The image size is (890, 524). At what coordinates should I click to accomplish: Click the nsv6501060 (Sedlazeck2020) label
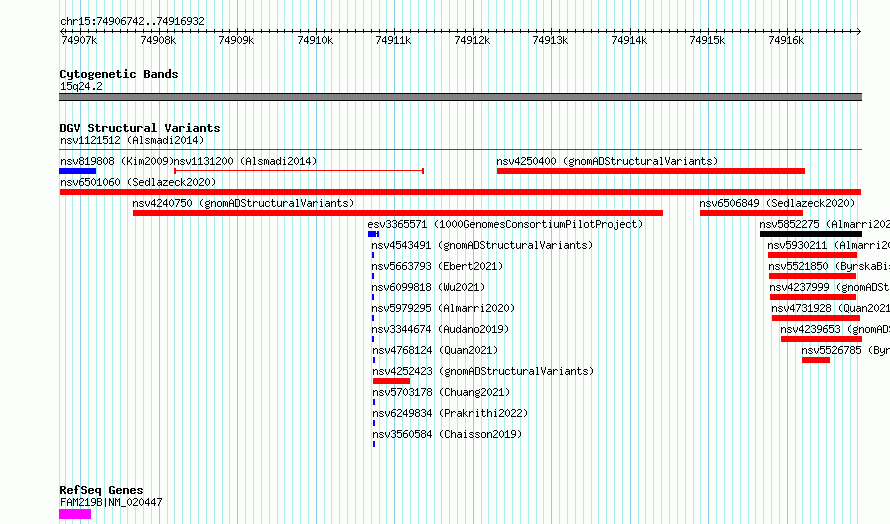coord(138,182)
